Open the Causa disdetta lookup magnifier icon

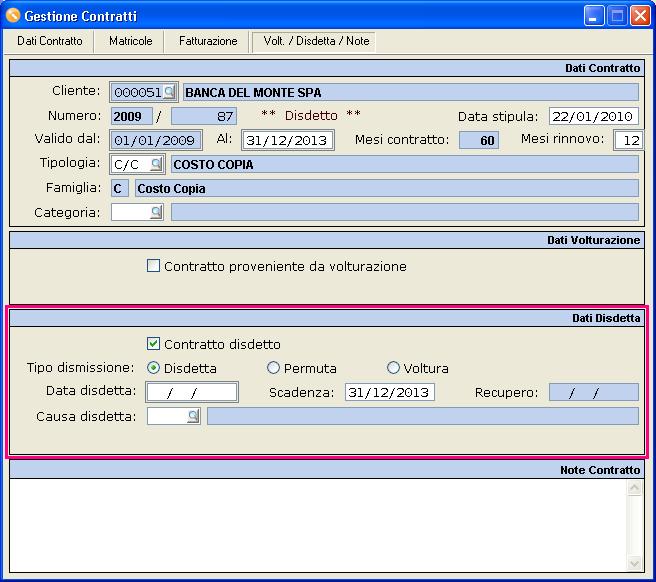(193, 416)
